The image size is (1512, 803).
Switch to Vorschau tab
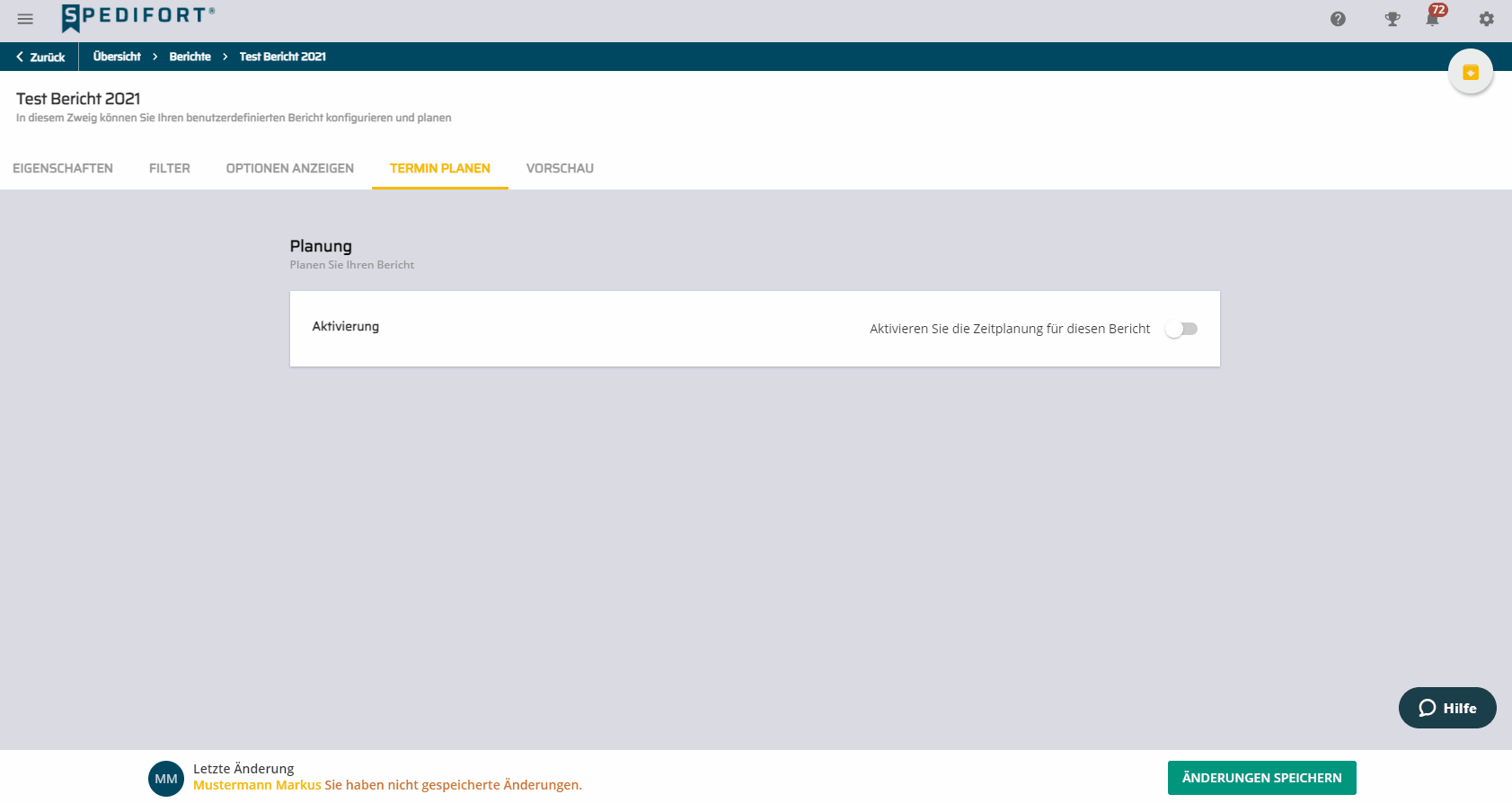pos(560,168)
